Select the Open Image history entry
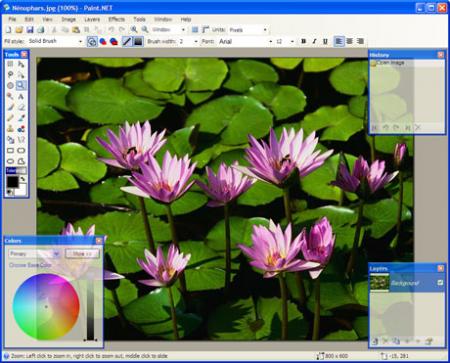Screen dimensions: 450x363 pyautogui.click(x=407, y=63)
